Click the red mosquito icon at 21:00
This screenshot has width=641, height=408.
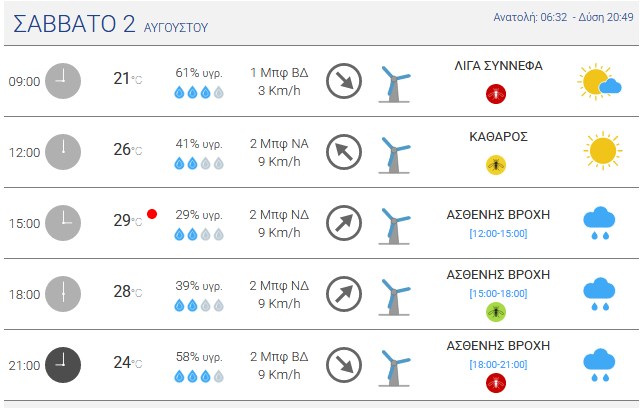(496, 383)
